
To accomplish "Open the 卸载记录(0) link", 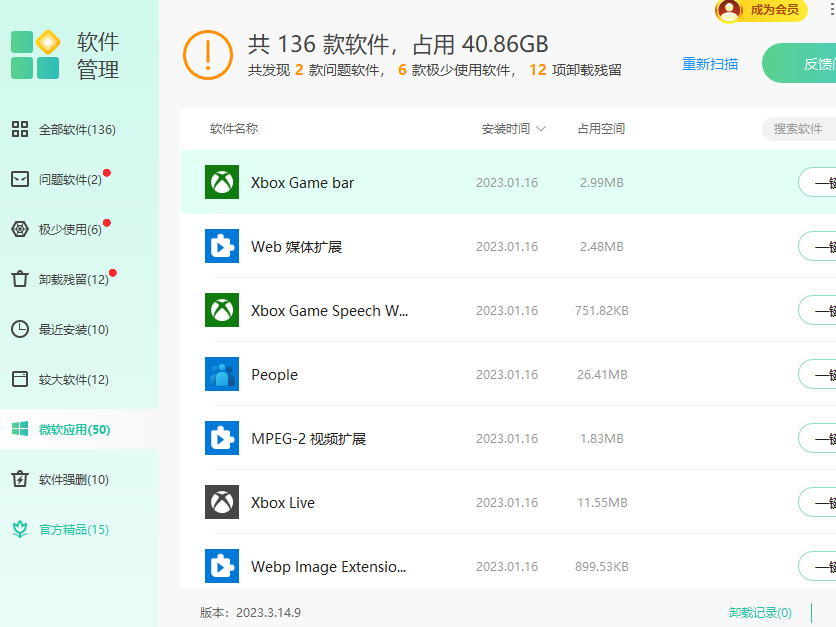I will coord(760,612).
